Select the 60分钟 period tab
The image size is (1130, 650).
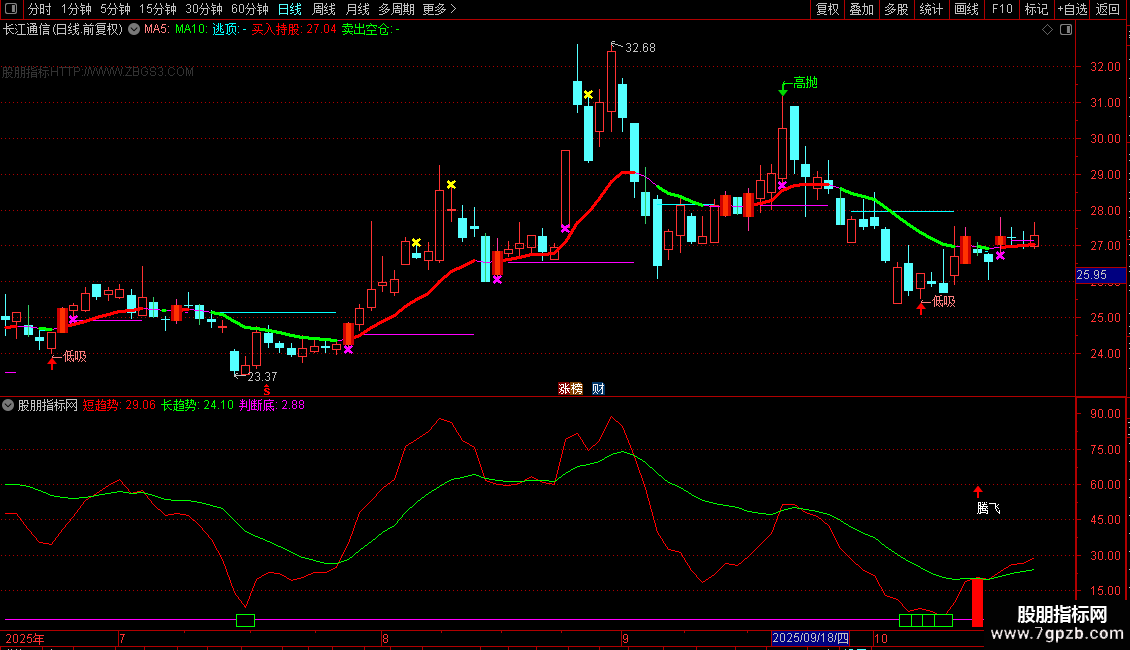[250, 9]
